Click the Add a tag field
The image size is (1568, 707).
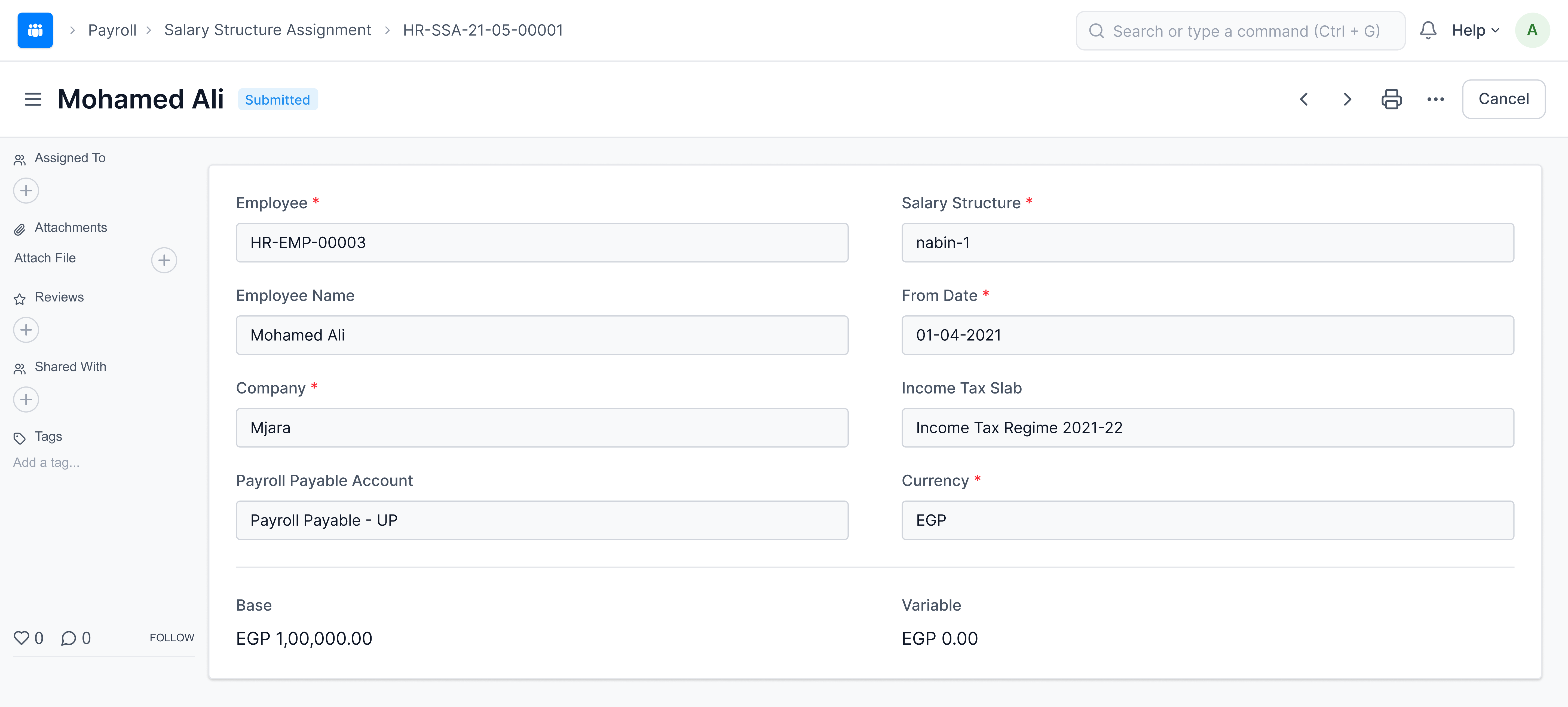pos(46,462)
